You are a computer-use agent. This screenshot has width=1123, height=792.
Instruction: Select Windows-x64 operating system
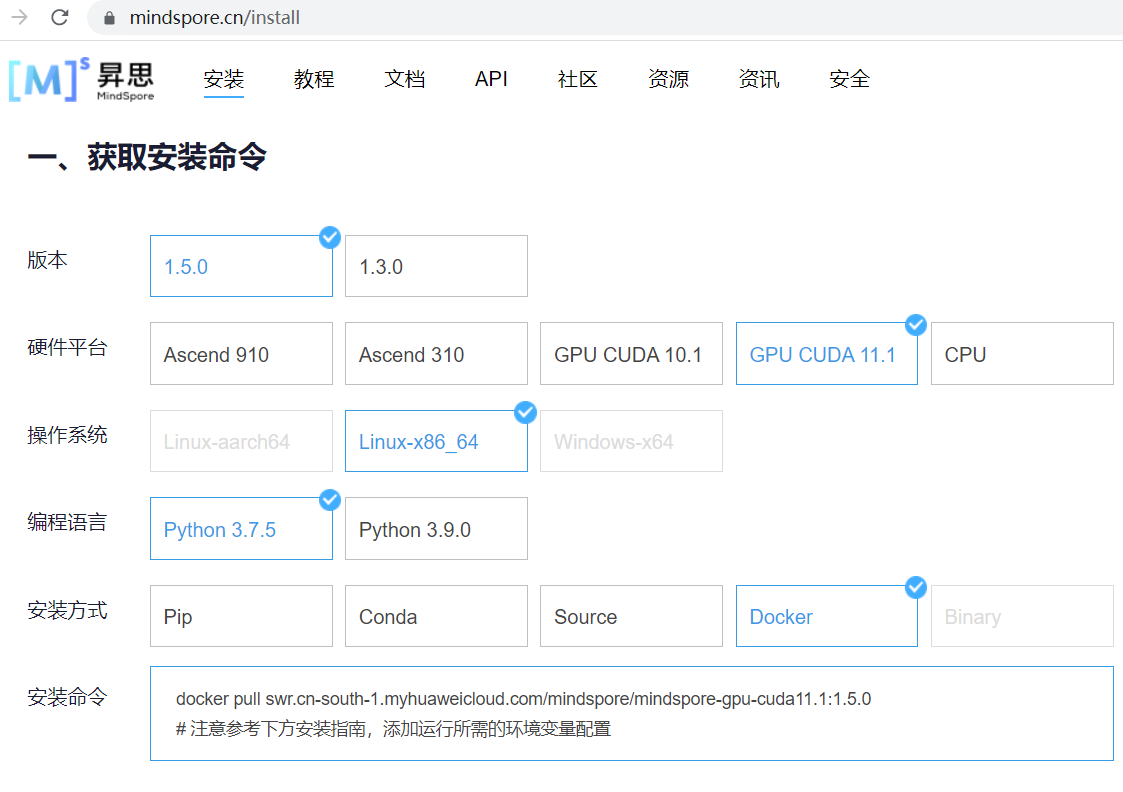coord(631,441)
